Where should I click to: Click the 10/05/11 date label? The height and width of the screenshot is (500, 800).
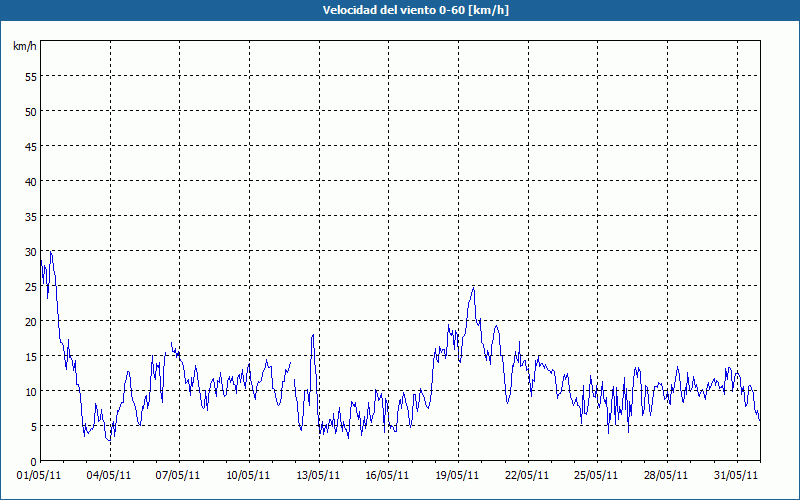click(248, 475)
